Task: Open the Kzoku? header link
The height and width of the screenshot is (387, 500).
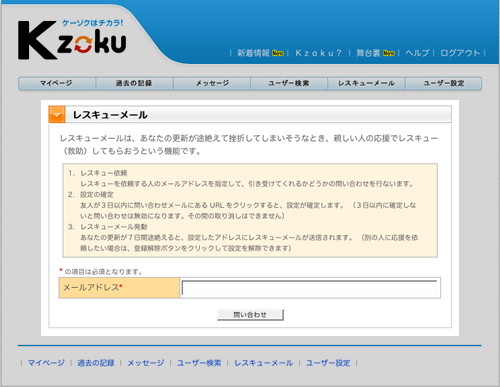Action: point(318,53)
